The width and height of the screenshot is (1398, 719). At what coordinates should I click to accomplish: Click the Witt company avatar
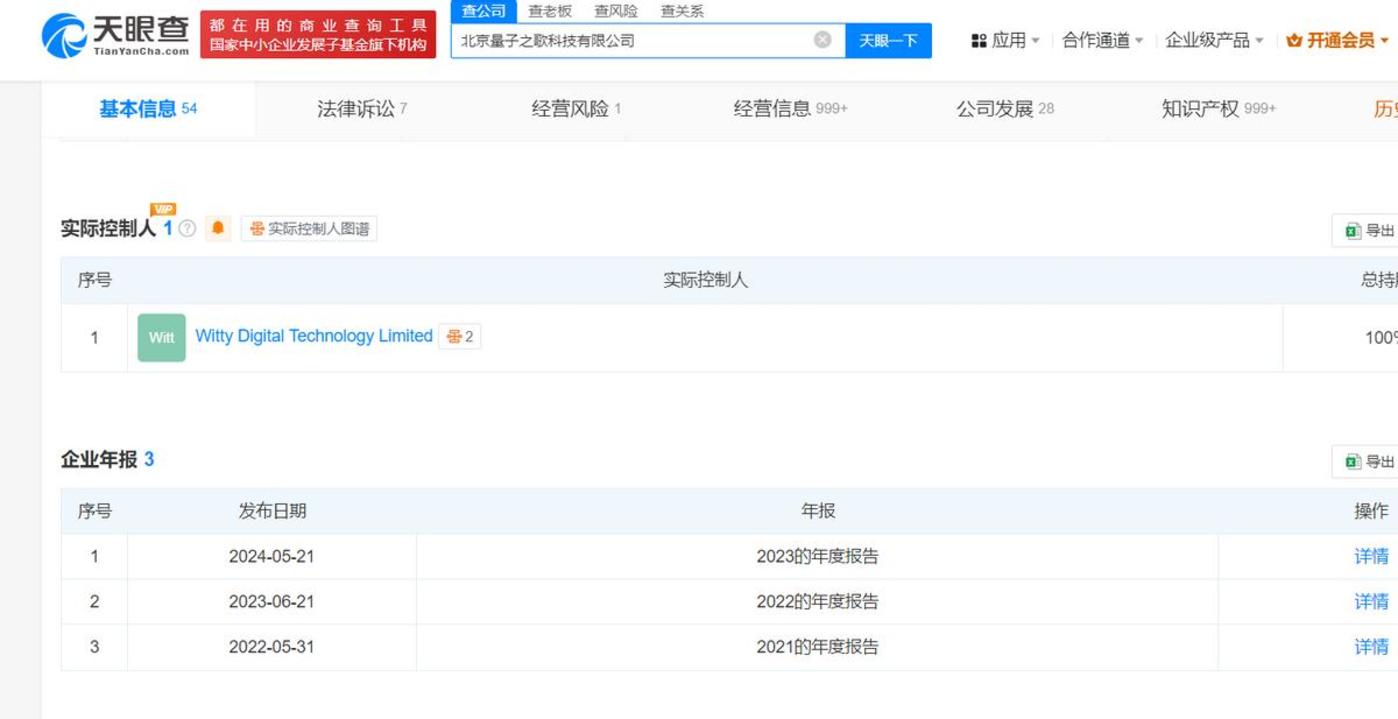[x=161, y=337]
